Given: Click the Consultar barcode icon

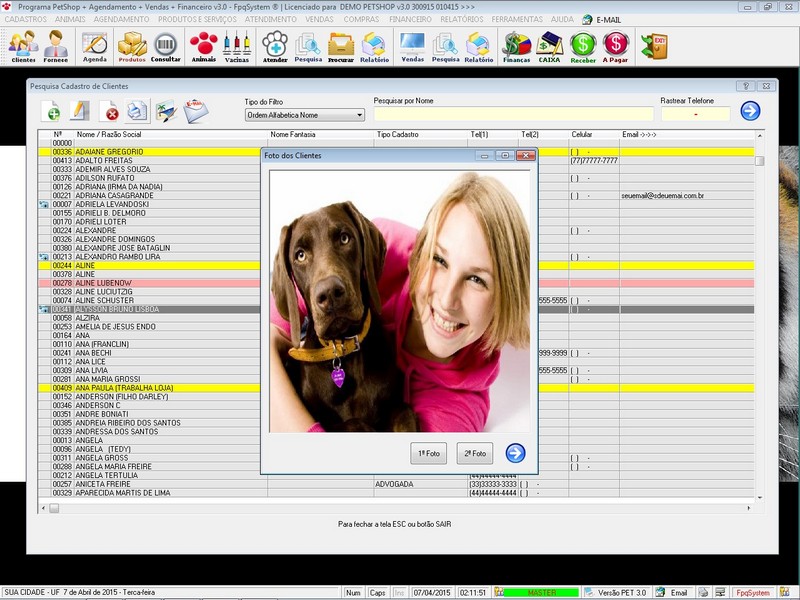Looking at the screenshot, I should [165, 46].
